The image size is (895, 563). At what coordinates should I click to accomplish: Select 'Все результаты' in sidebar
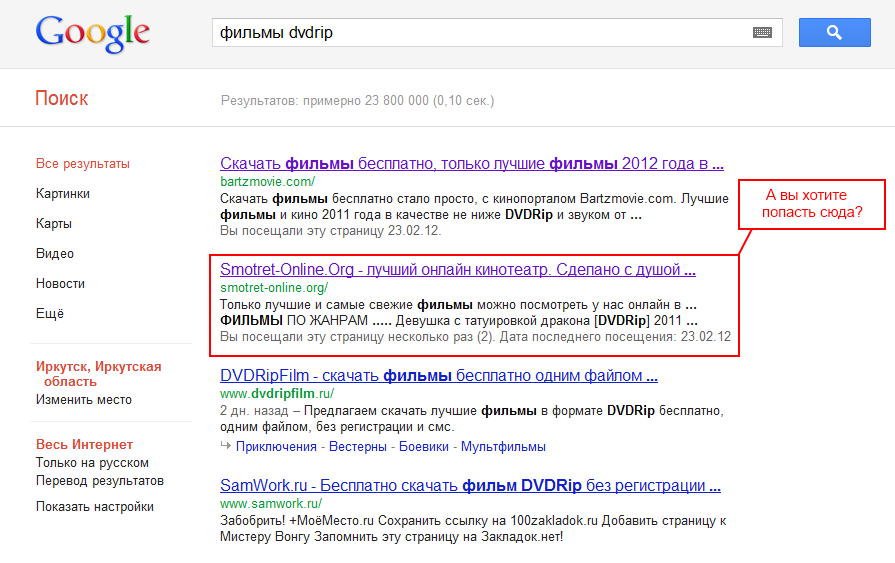tap(83, 164)
